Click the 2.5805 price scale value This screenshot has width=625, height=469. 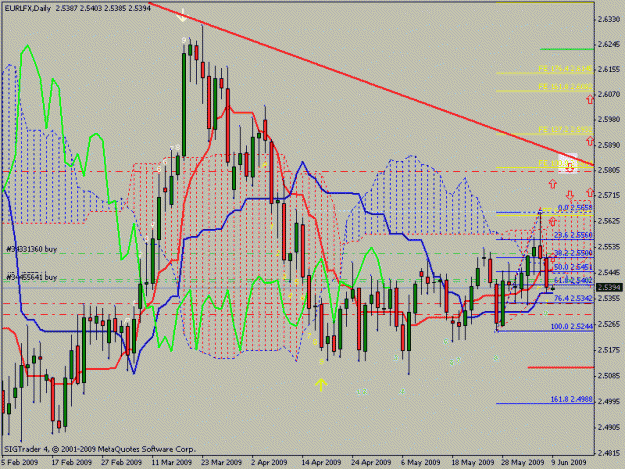click(x=610, y=170)
